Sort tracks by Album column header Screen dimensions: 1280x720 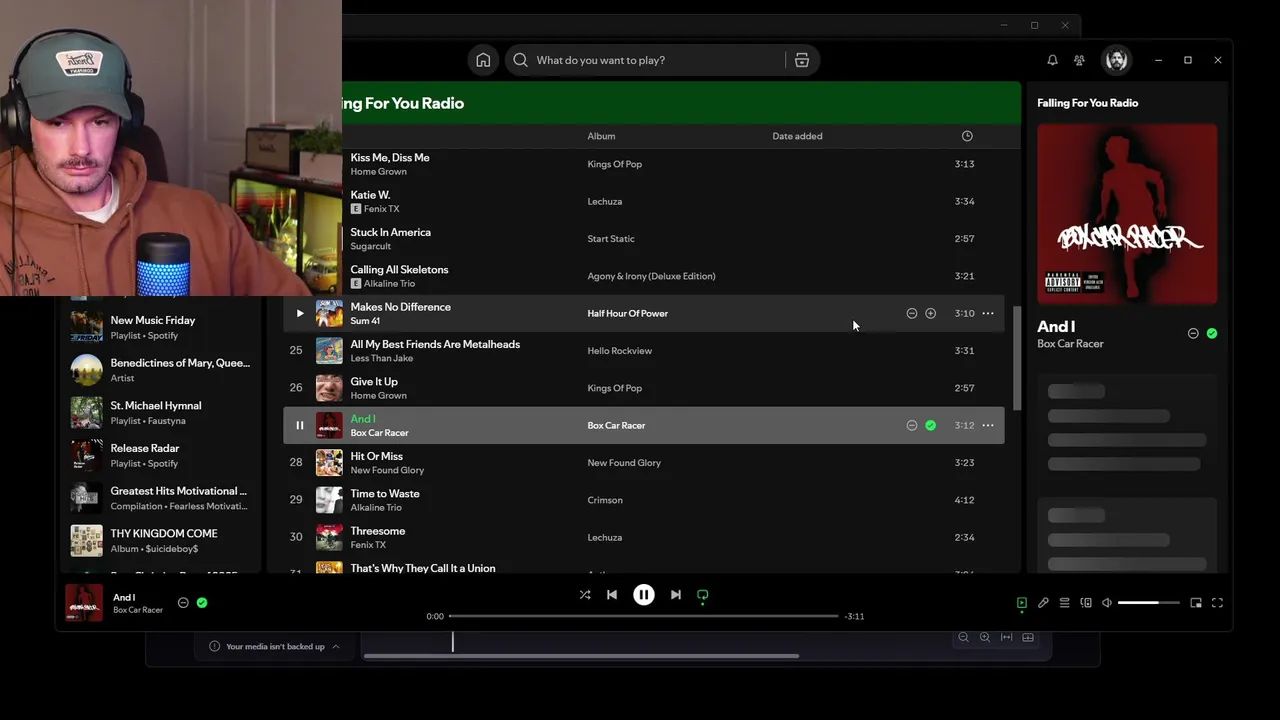tap(601, 136)
